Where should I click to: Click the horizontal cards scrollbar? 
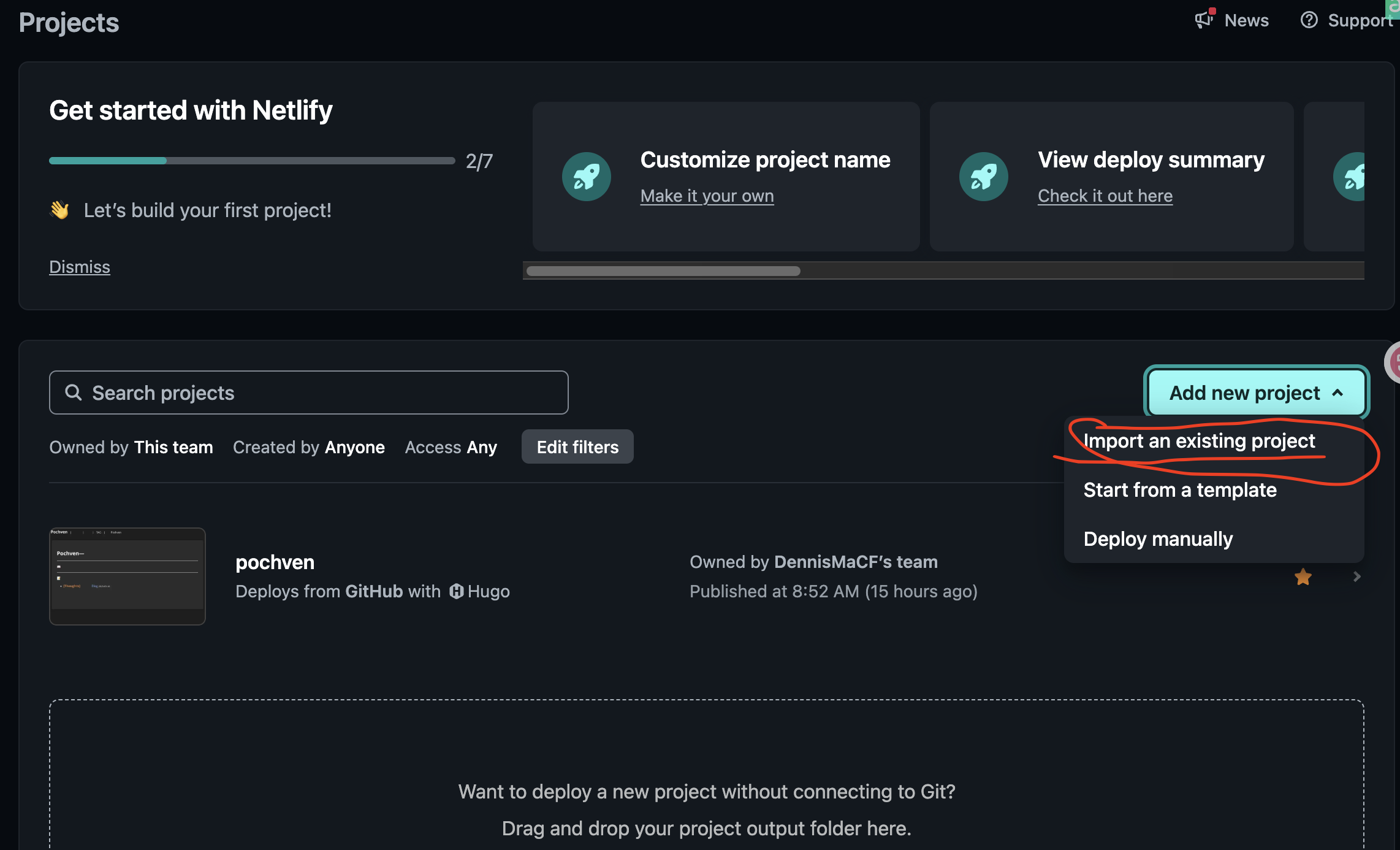point(663,271)
